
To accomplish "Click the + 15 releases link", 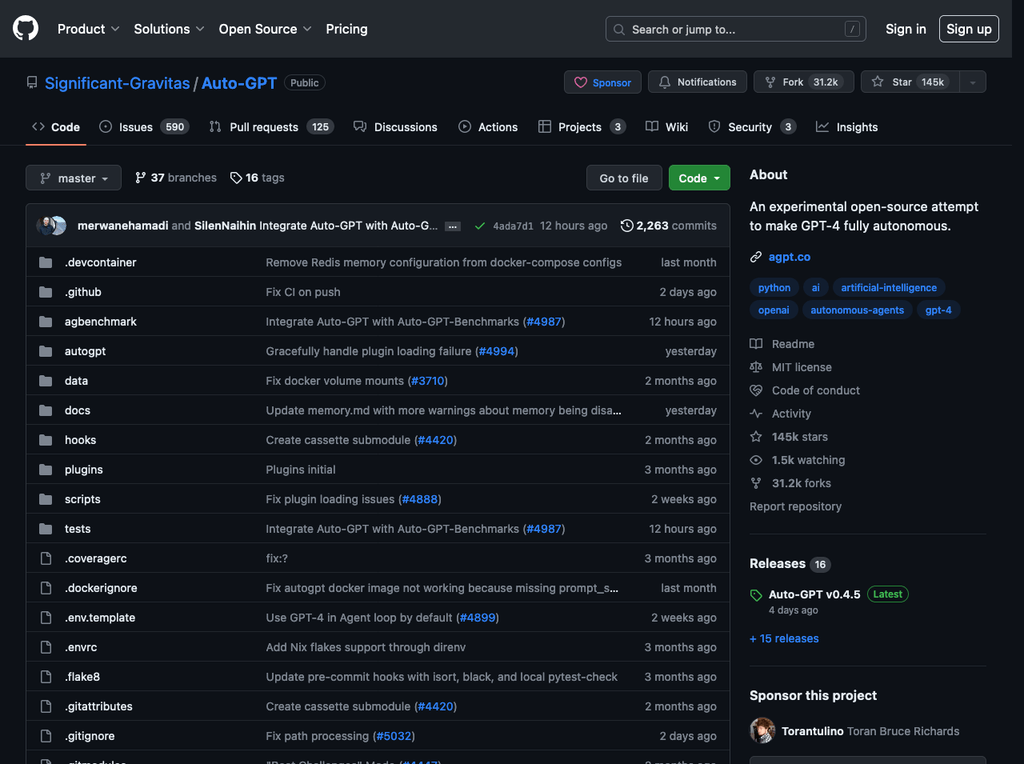I will (x=784, y=639).
